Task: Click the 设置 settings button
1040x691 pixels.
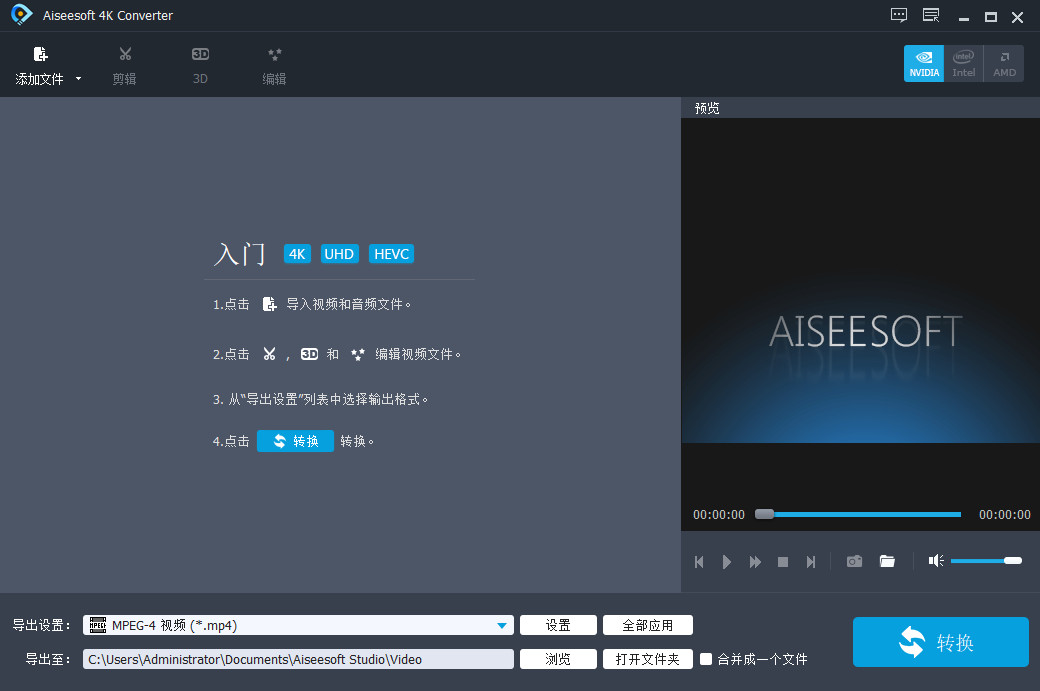Action: tap(558, 625)
